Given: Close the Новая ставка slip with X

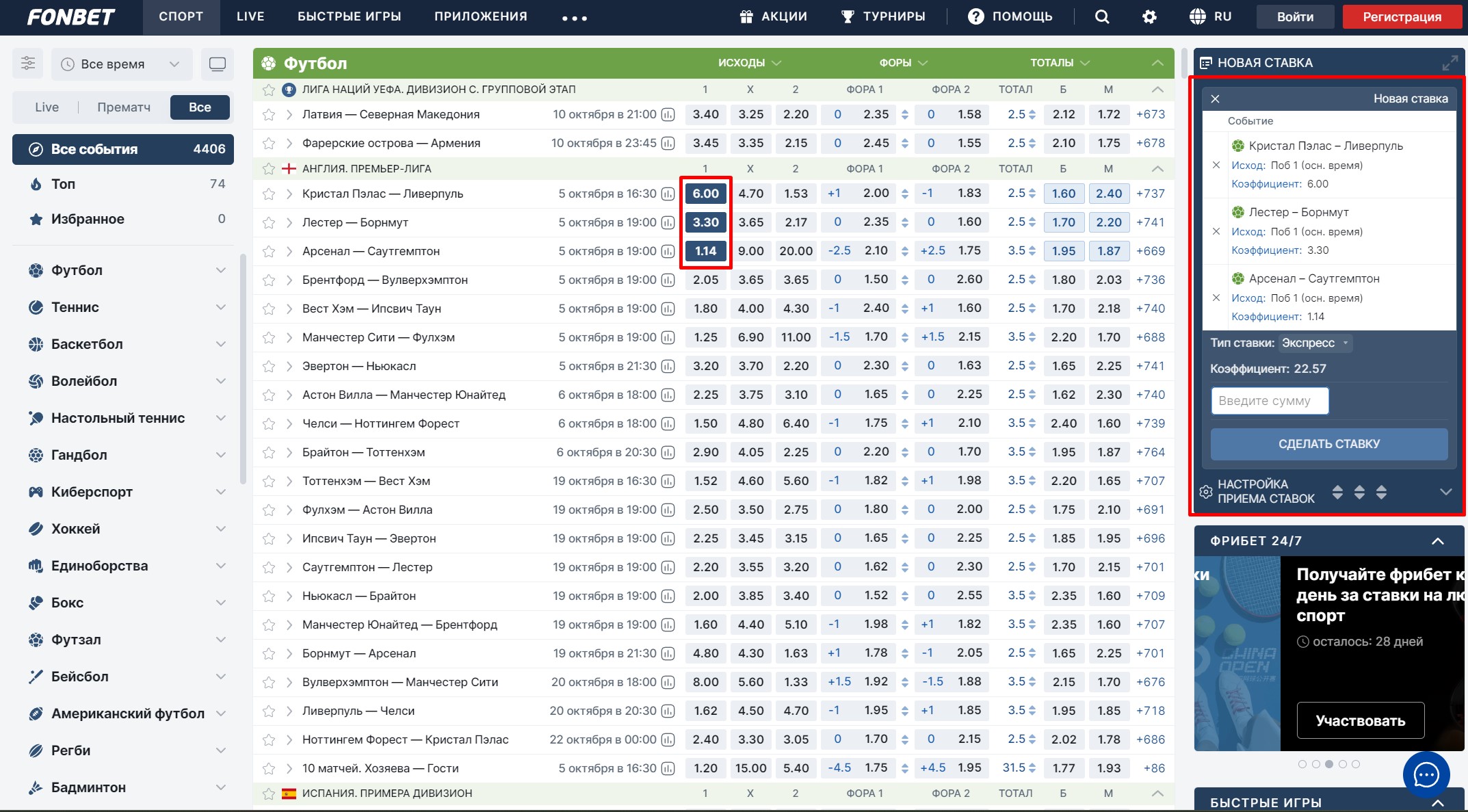Looking at the screenshot, I should point(1216,99).
